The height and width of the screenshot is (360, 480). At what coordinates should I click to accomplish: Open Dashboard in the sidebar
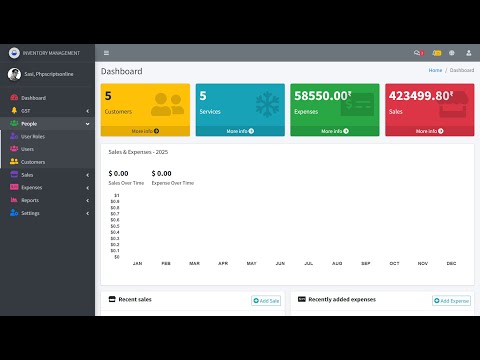(x=47, y=98)
